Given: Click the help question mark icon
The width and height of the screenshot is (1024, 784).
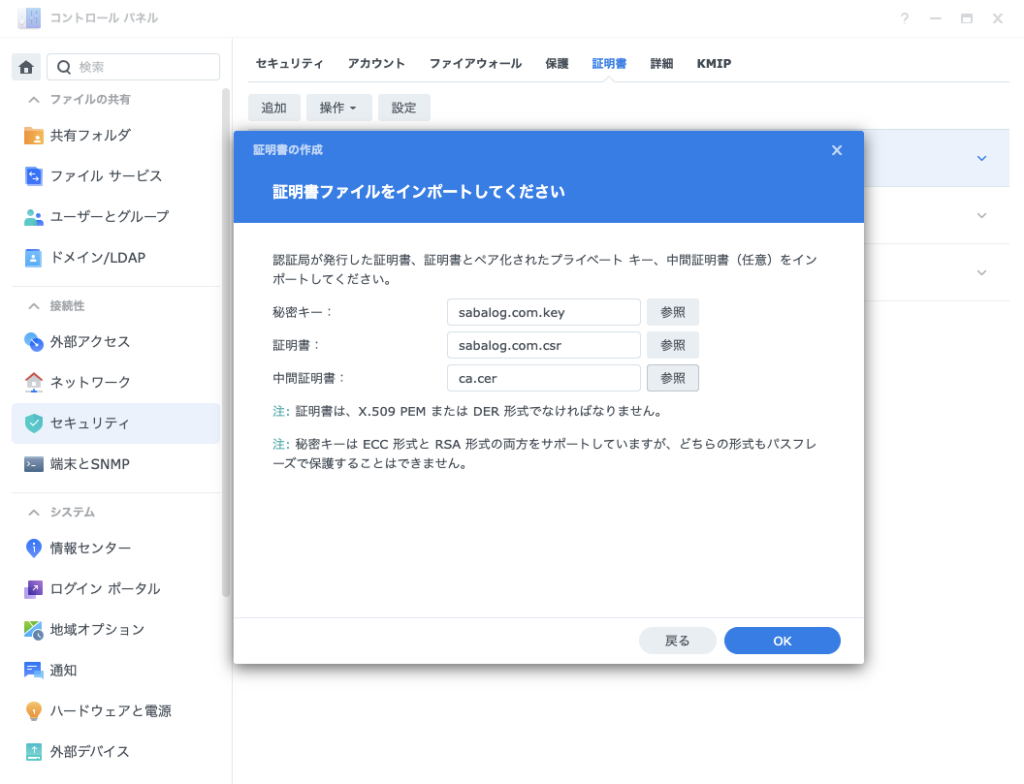Looking at the screenshot, I should point(904,18).
